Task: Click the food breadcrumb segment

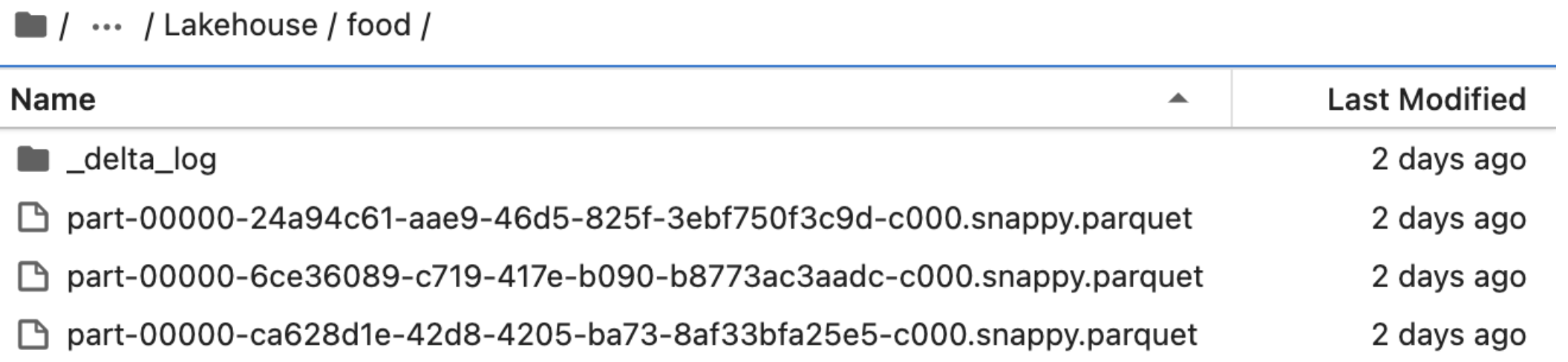Action: click(x=379, y=25)
